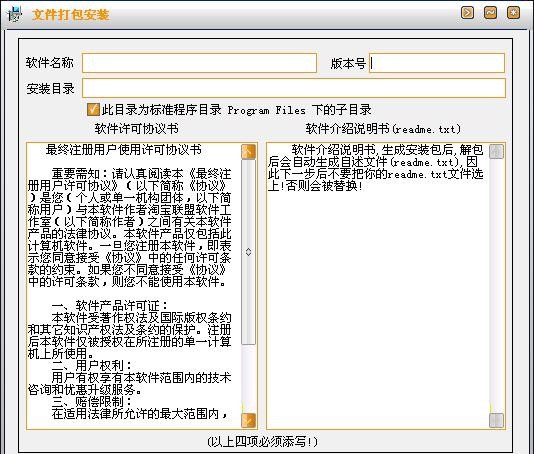The width and height of the screenshot is (534, 454).
Task: Click the (以上四项必须添写!) note
Action: tap(262, 442)
